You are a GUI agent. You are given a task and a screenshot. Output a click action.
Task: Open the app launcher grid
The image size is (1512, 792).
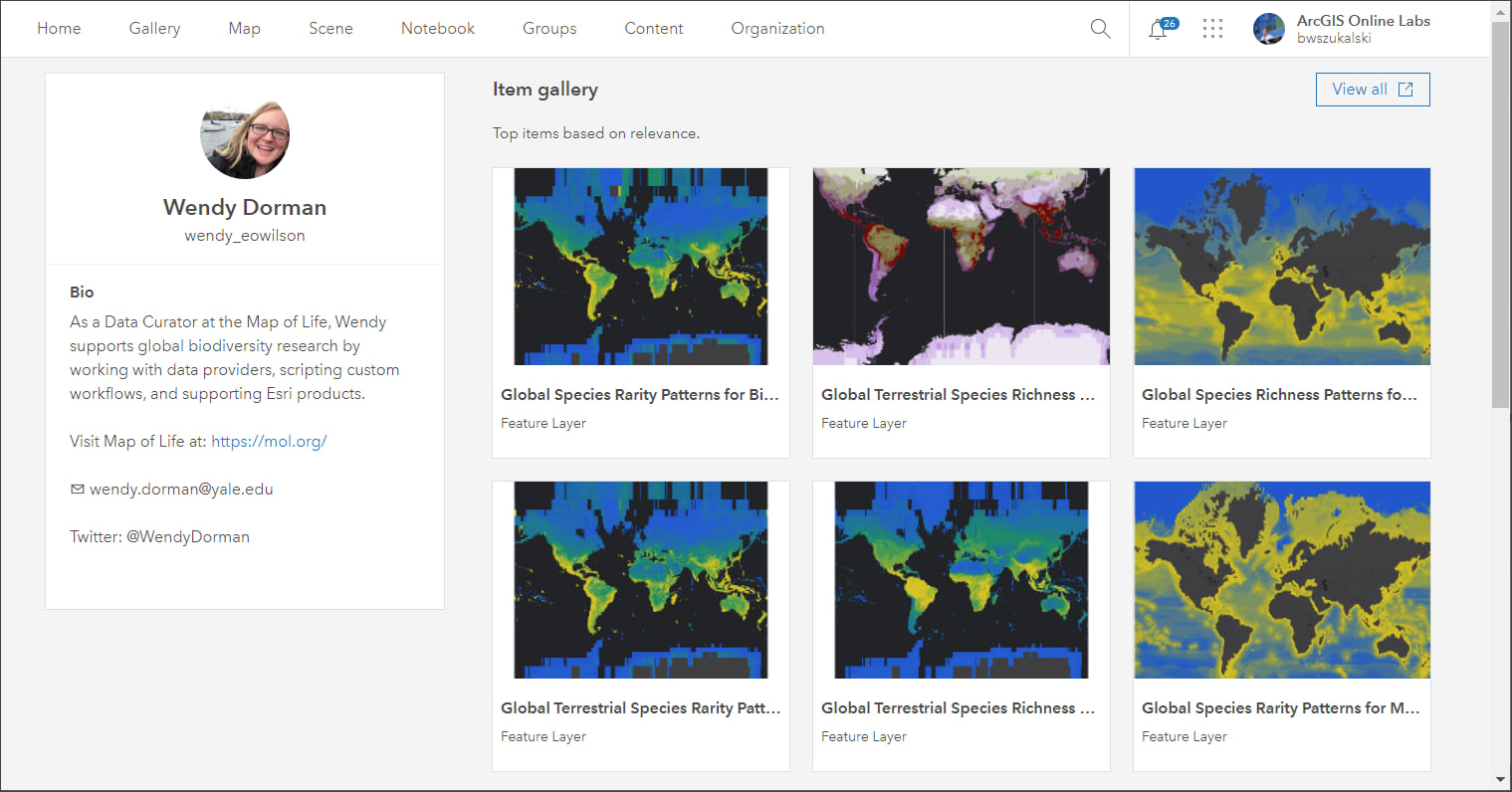[x=1212, y=29]
